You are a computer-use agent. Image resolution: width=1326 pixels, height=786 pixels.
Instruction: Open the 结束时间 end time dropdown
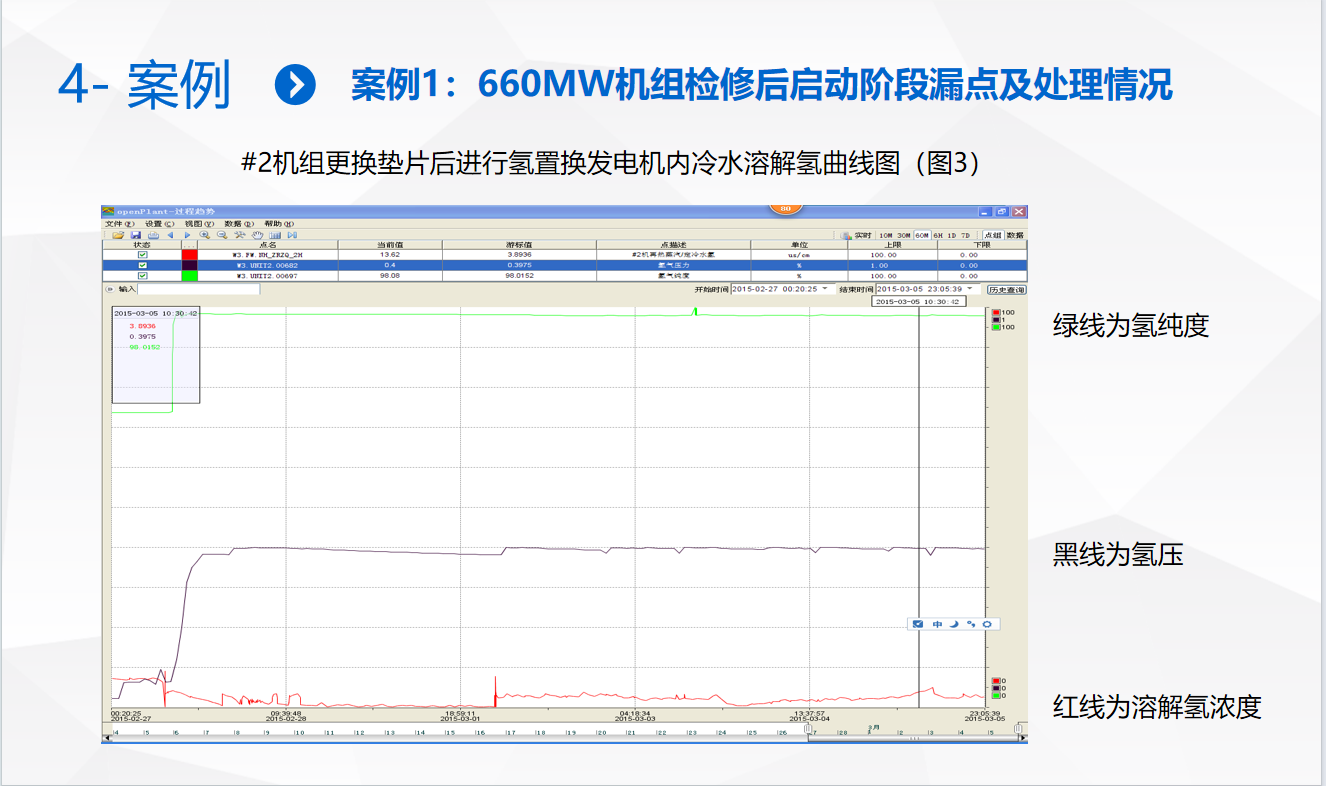[x=969, y=288]
